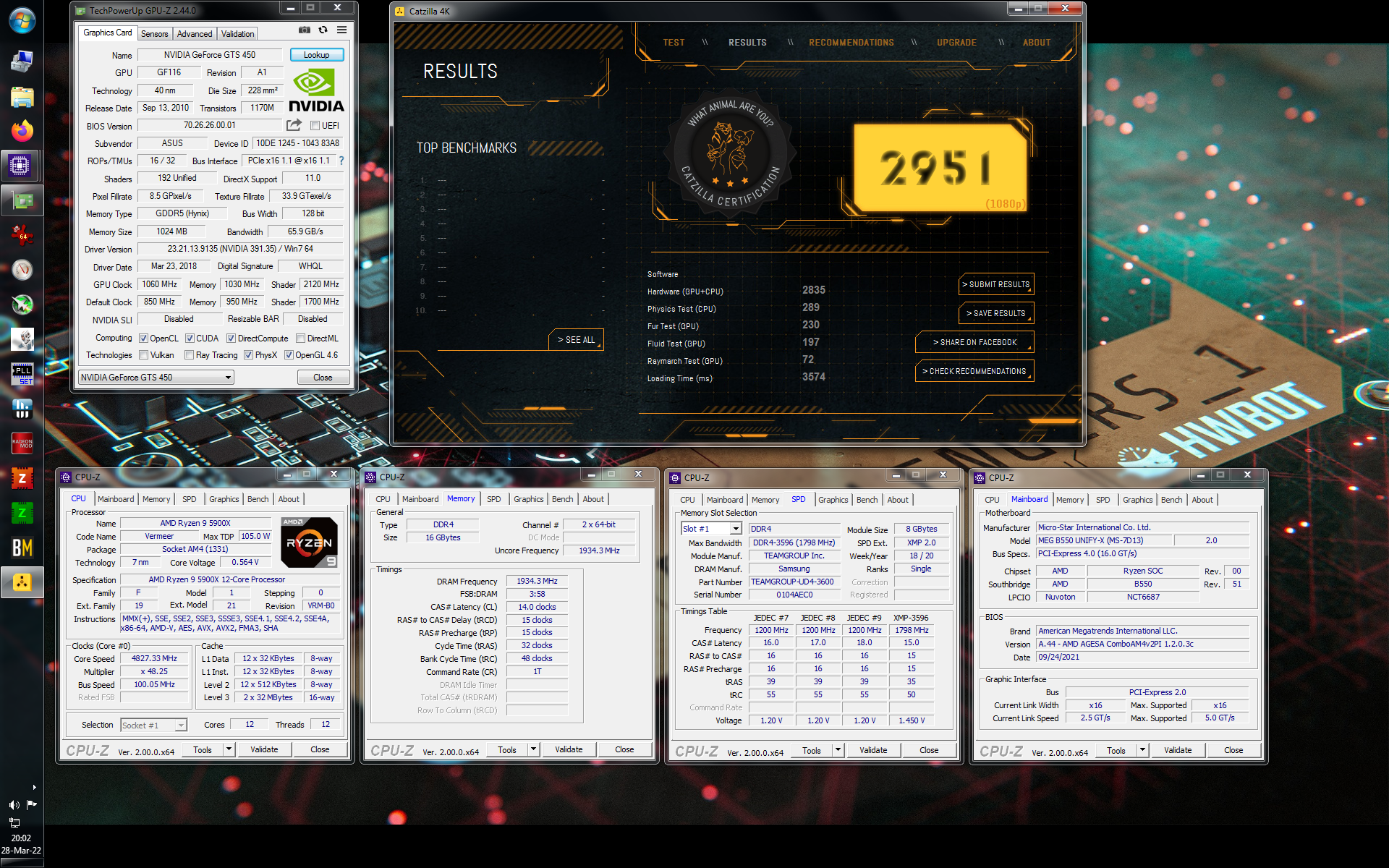Expand Tools dropdown arrow in the Memory tab window
This screenshot has height=868, width=1389.
pos(534,749)
